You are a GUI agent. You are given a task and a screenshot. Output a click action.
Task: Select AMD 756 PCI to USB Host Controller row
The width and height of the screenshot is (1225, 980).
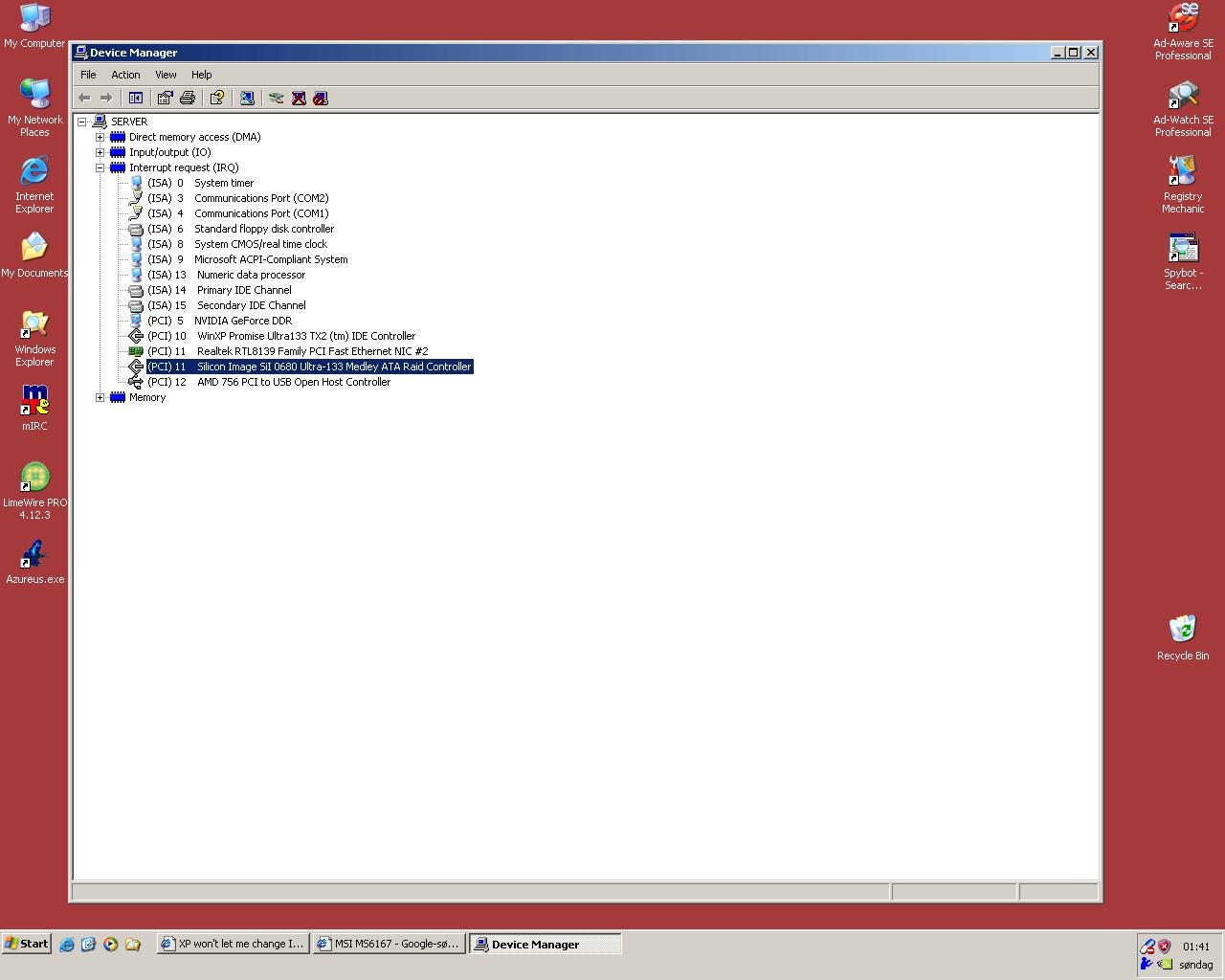pyautogui.click(x=269, y=382)
